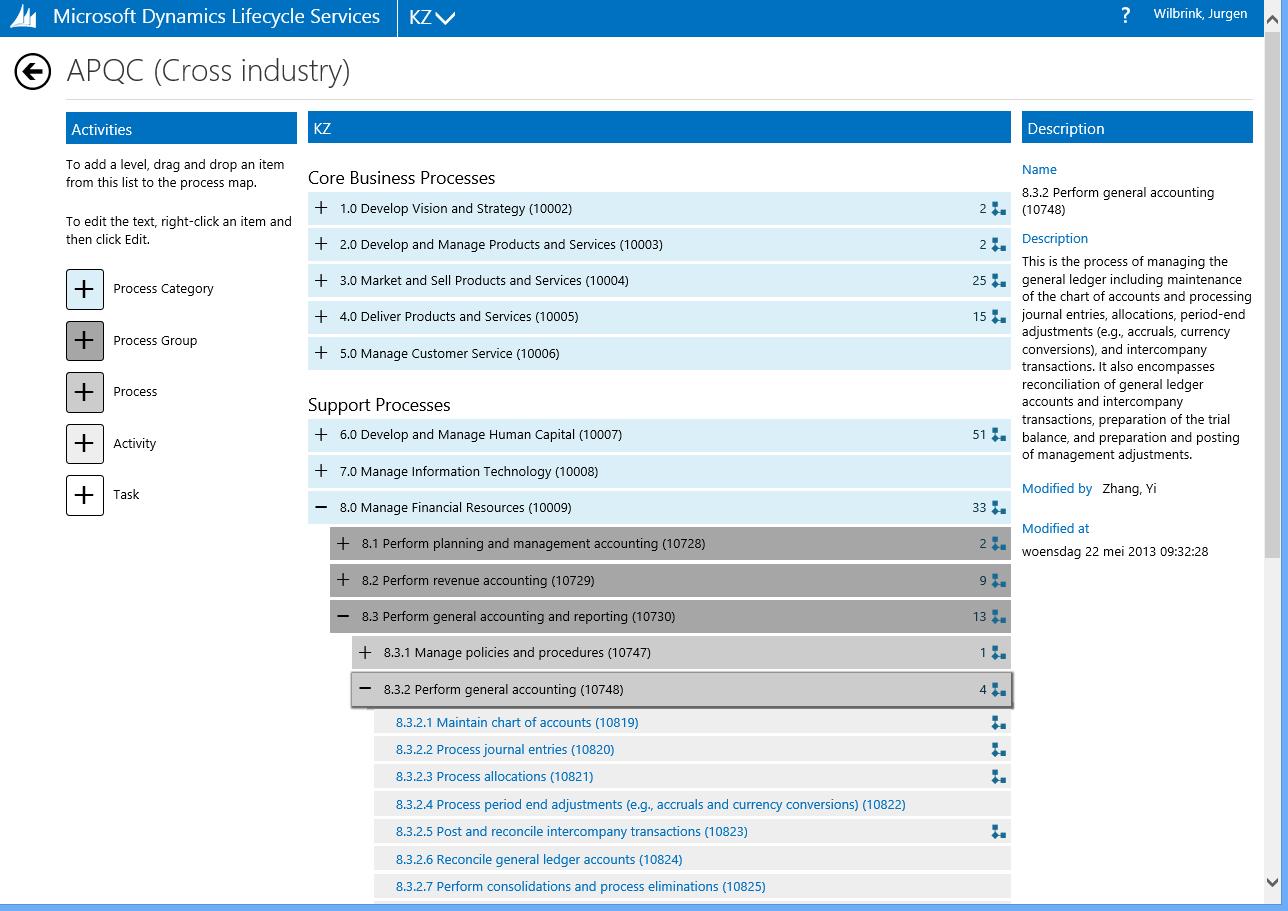Open 8.3.2.7 Perform consolidations link
Viewport: 1288px width, 911px height.
click(580, 886)
